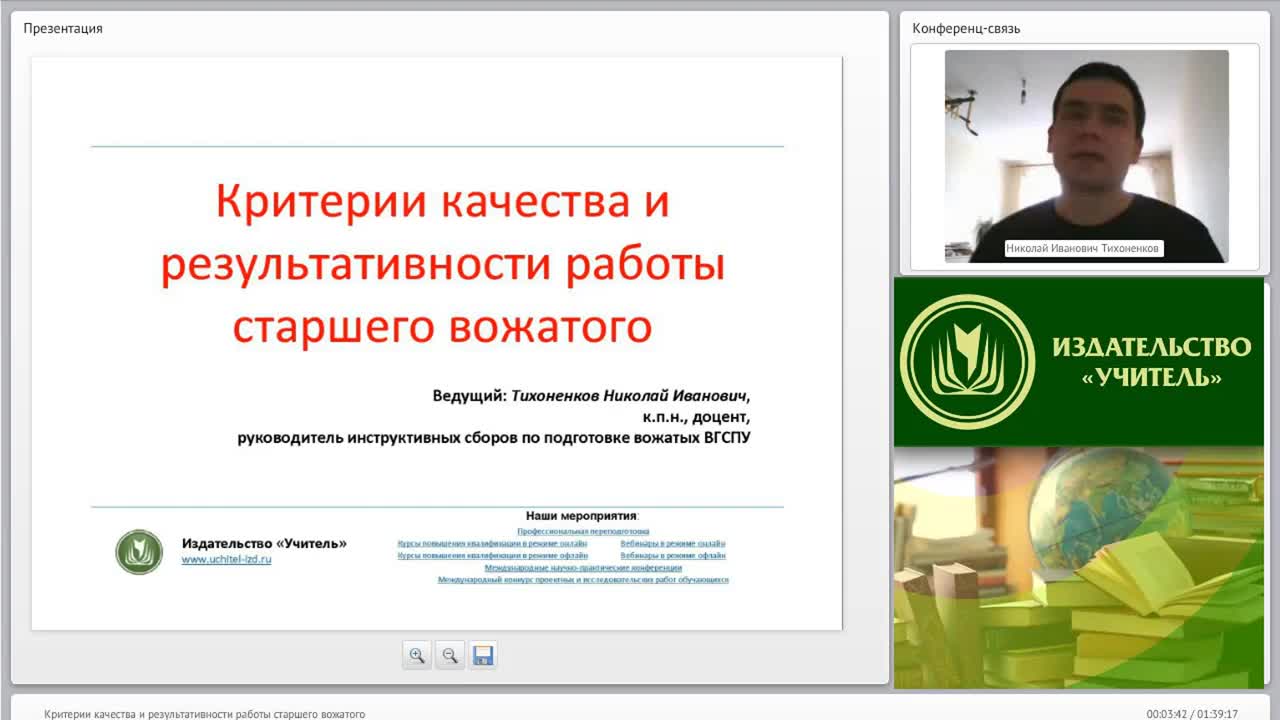1280x720 pixels.
Task: Click the Презентация panel title
Action: [x=63, y=28]
